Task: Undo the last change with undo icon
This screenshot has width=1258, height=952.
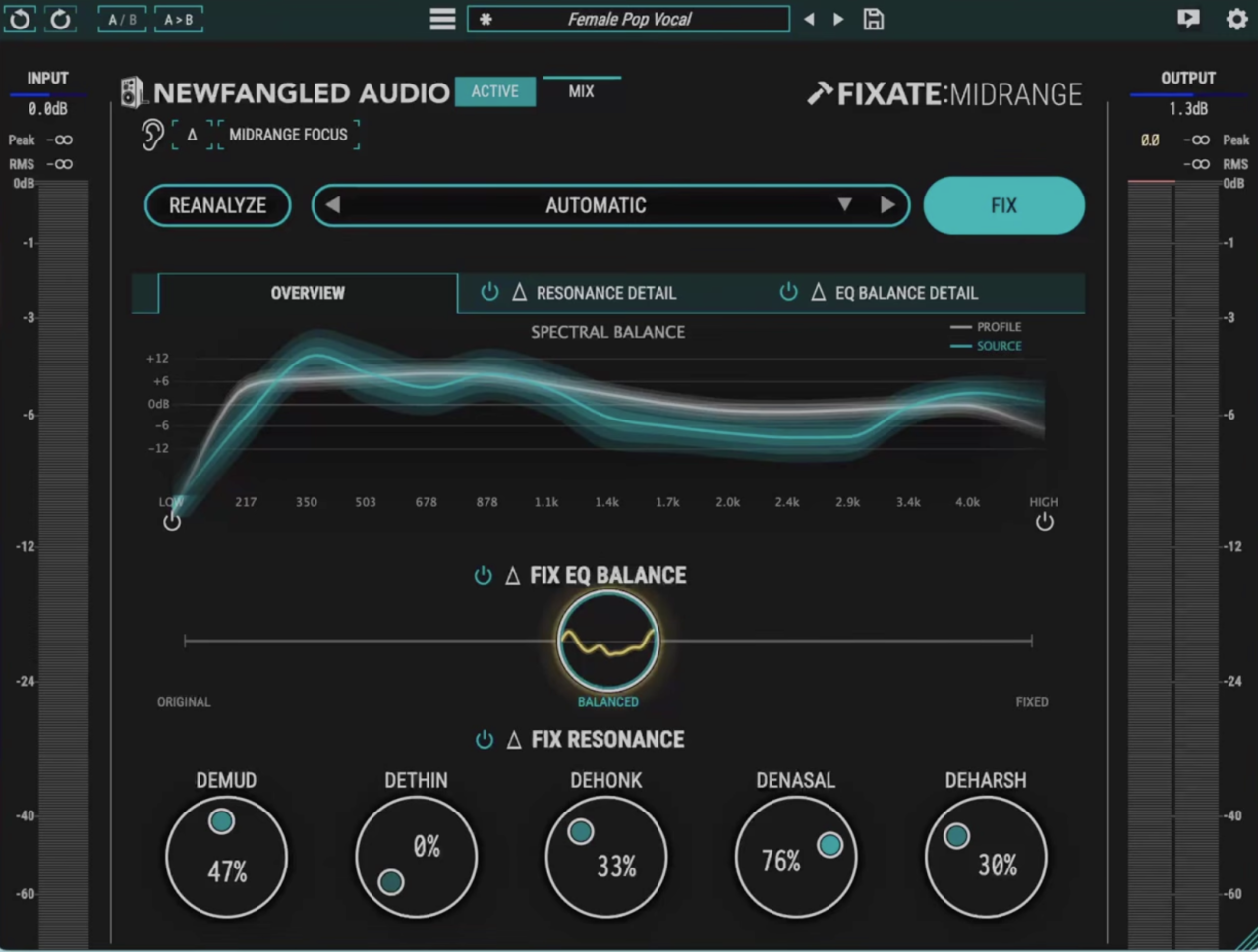Action: (20, 19)
